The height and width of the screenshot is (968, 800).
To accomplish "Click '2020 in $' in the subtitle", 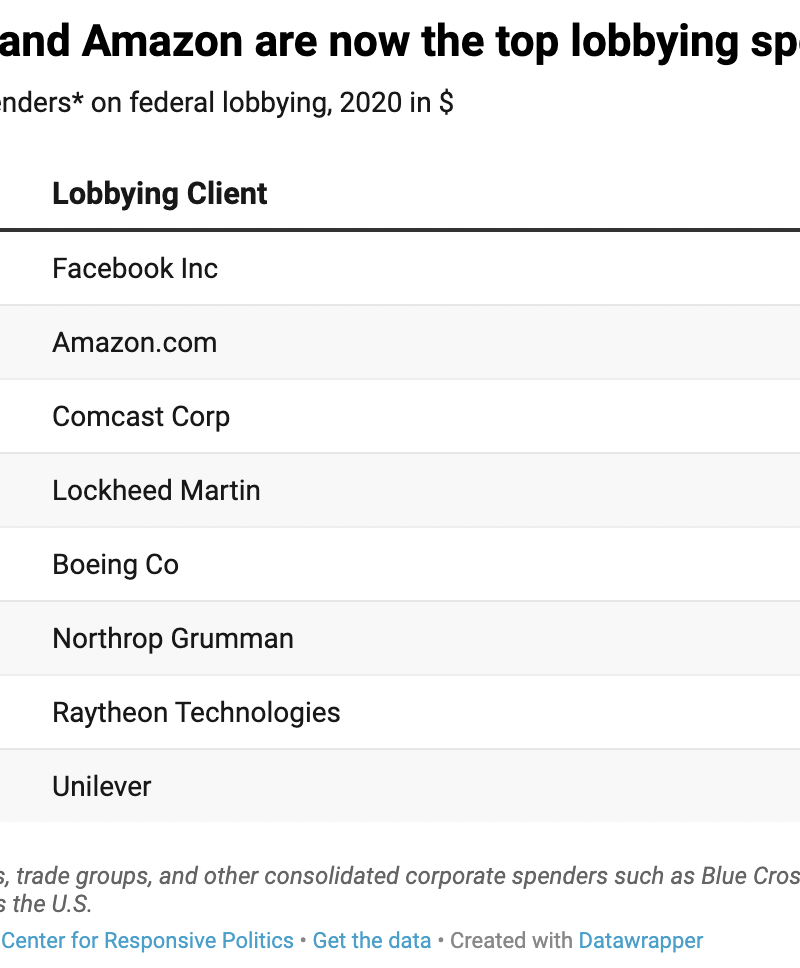I will pyautogui.click(x=396, y=103).
